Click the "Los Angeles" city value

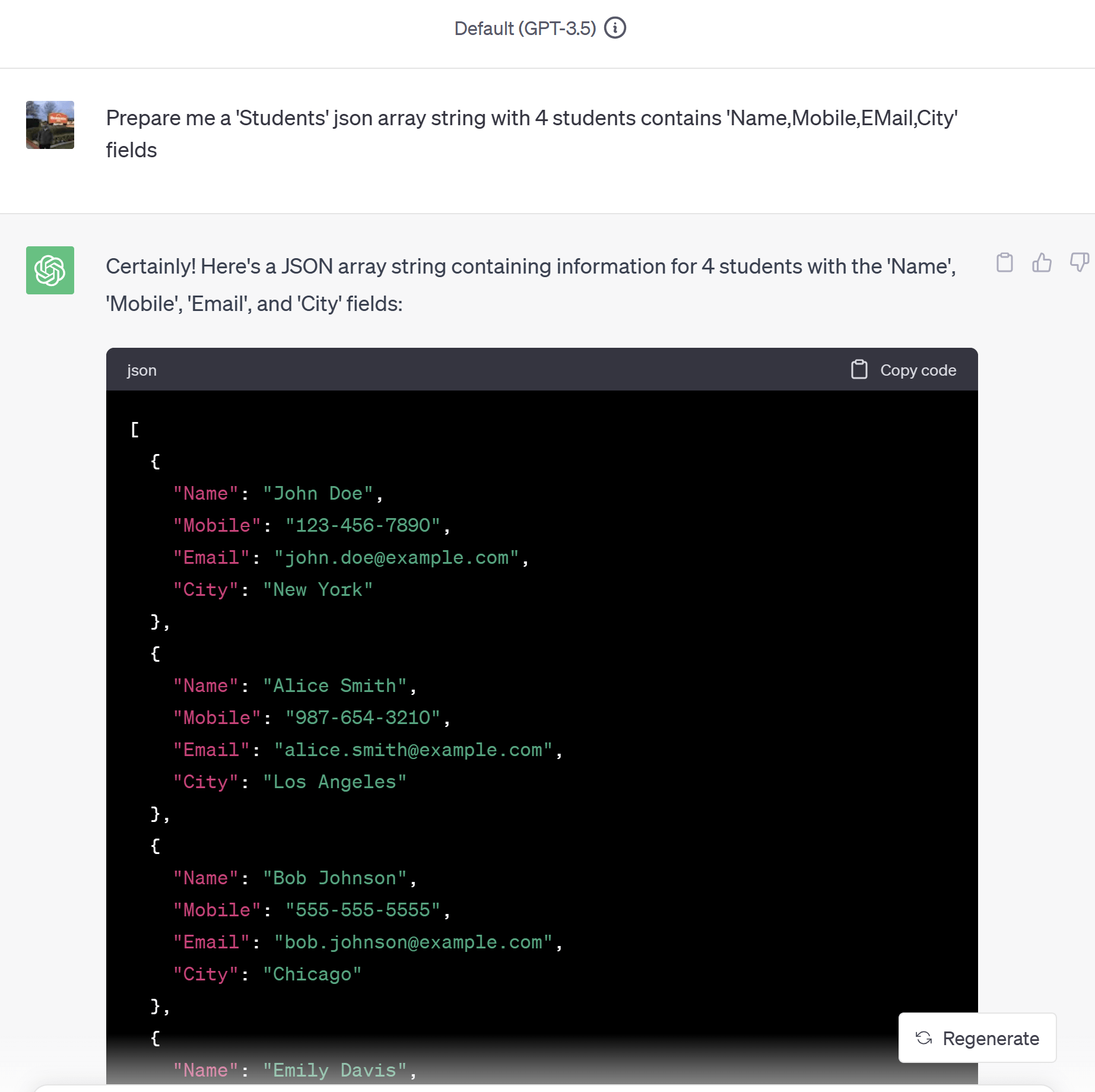tap(335, 782)
